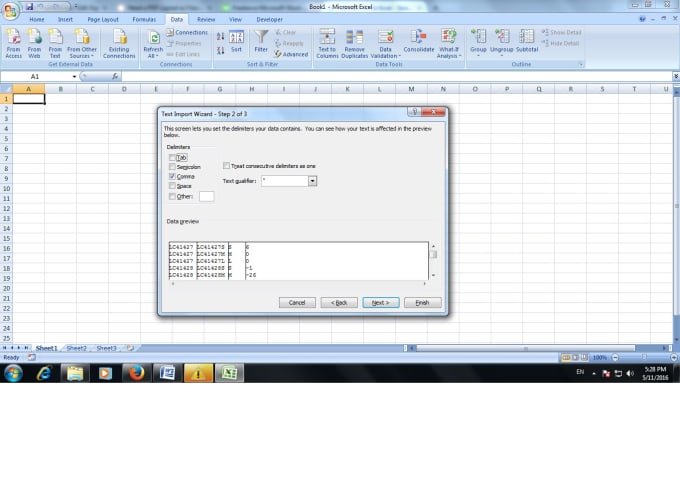680x489 pixels.
Task: Switch to Page Layout view icon
Action: pos(575,358)
